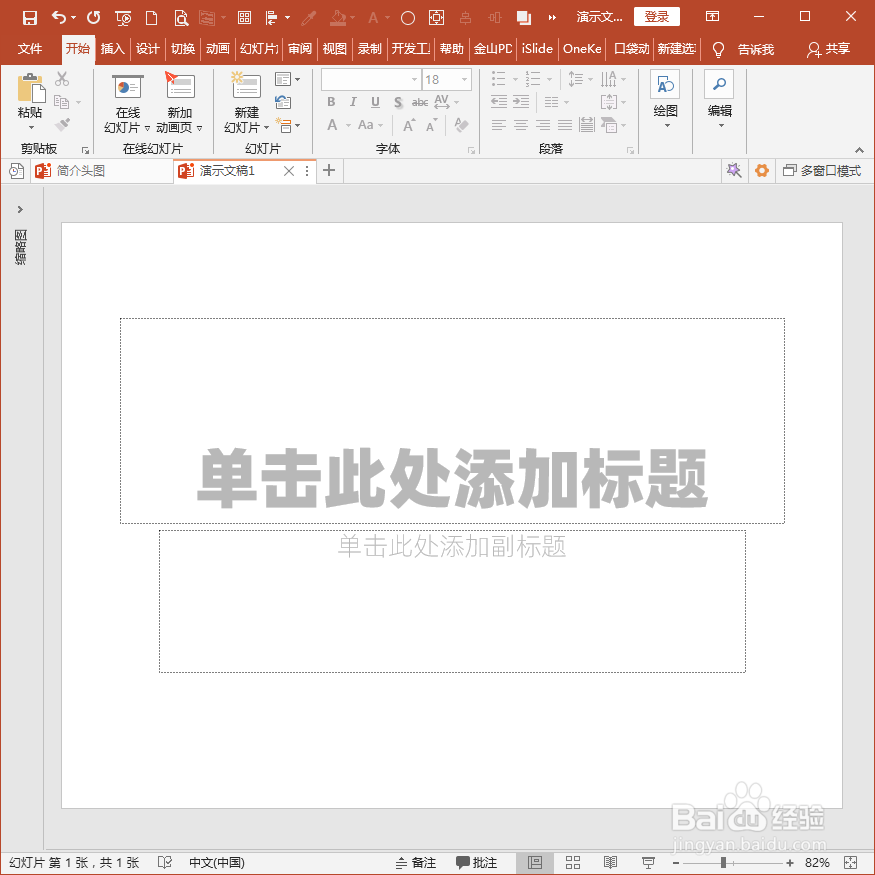Click the 登录 login button
Viewport: 875px width, 875px height.
pos(657,17)
